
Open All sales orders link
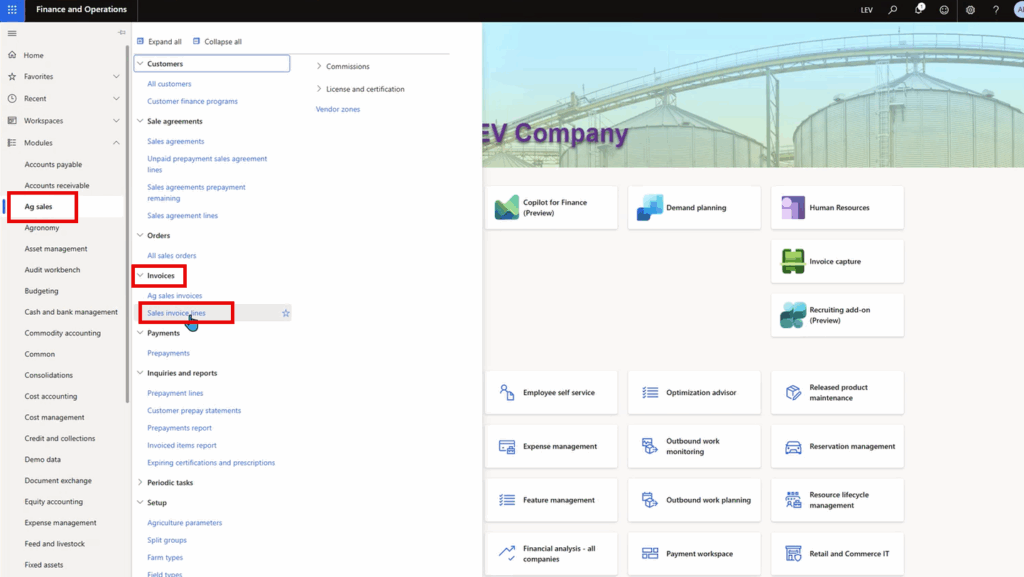point(172,255)
